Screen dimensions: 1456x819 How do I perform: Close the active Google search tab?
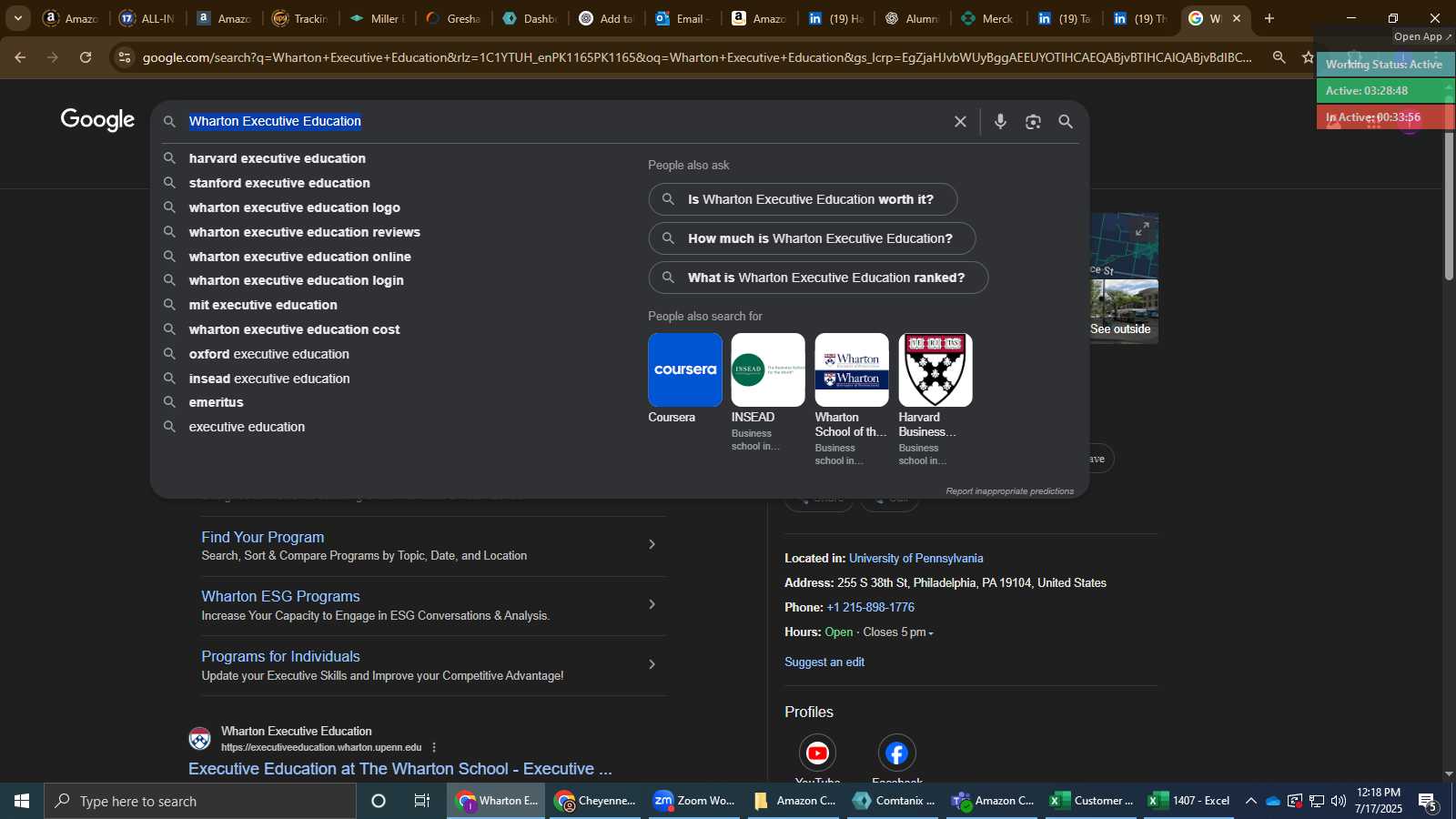1237,18
